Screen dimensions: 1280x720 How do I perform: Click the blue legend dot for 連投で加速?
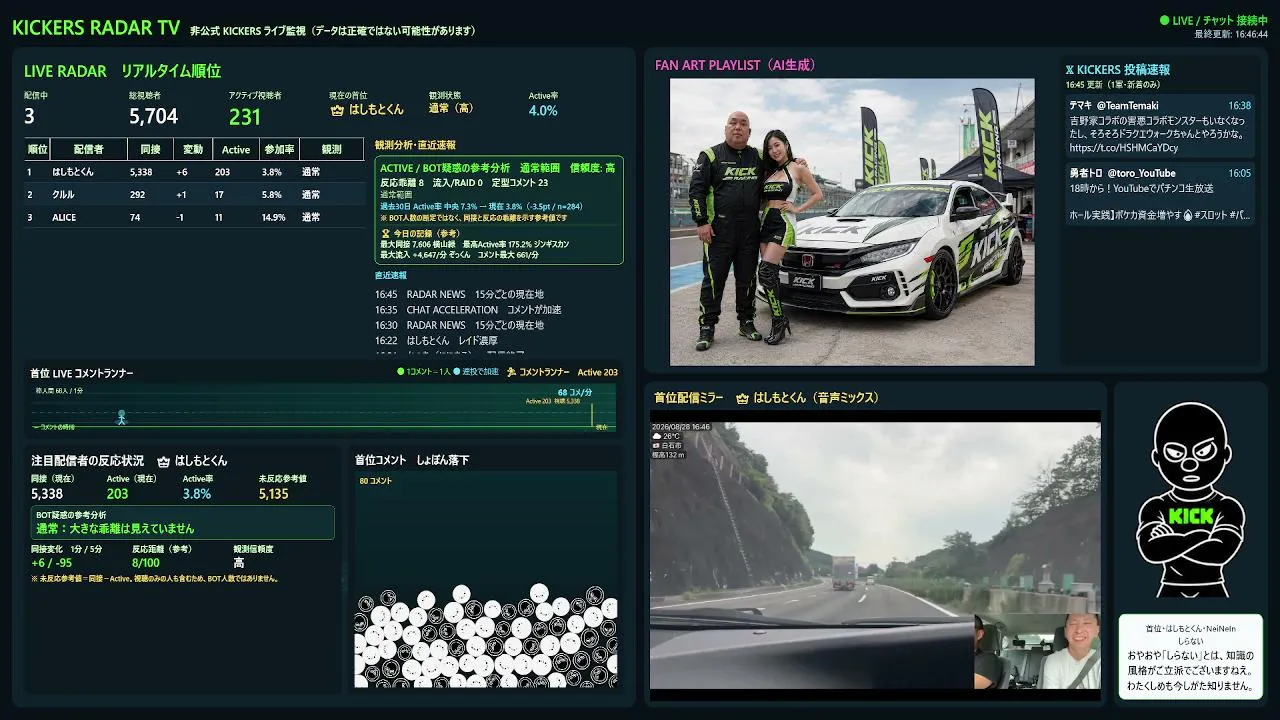pos(457,372)
